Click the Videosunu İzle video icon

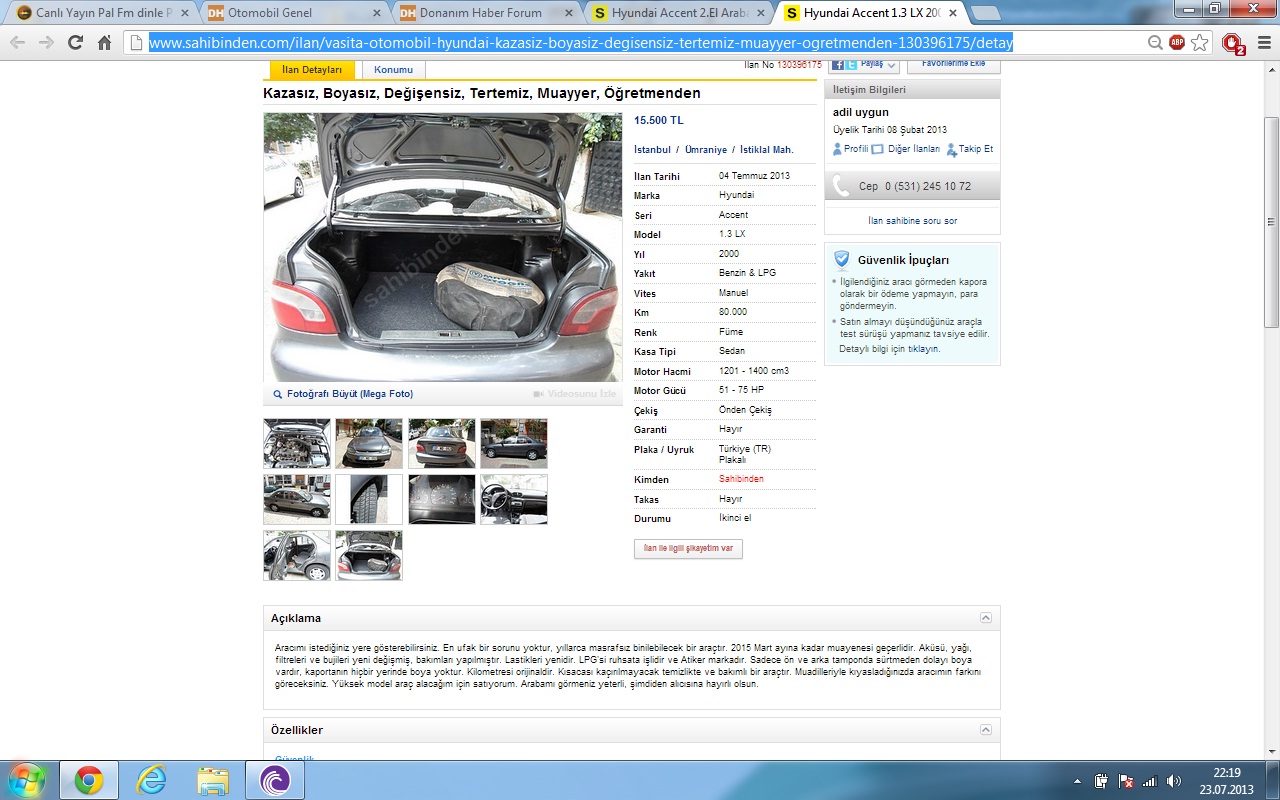[x=538, y=394]
